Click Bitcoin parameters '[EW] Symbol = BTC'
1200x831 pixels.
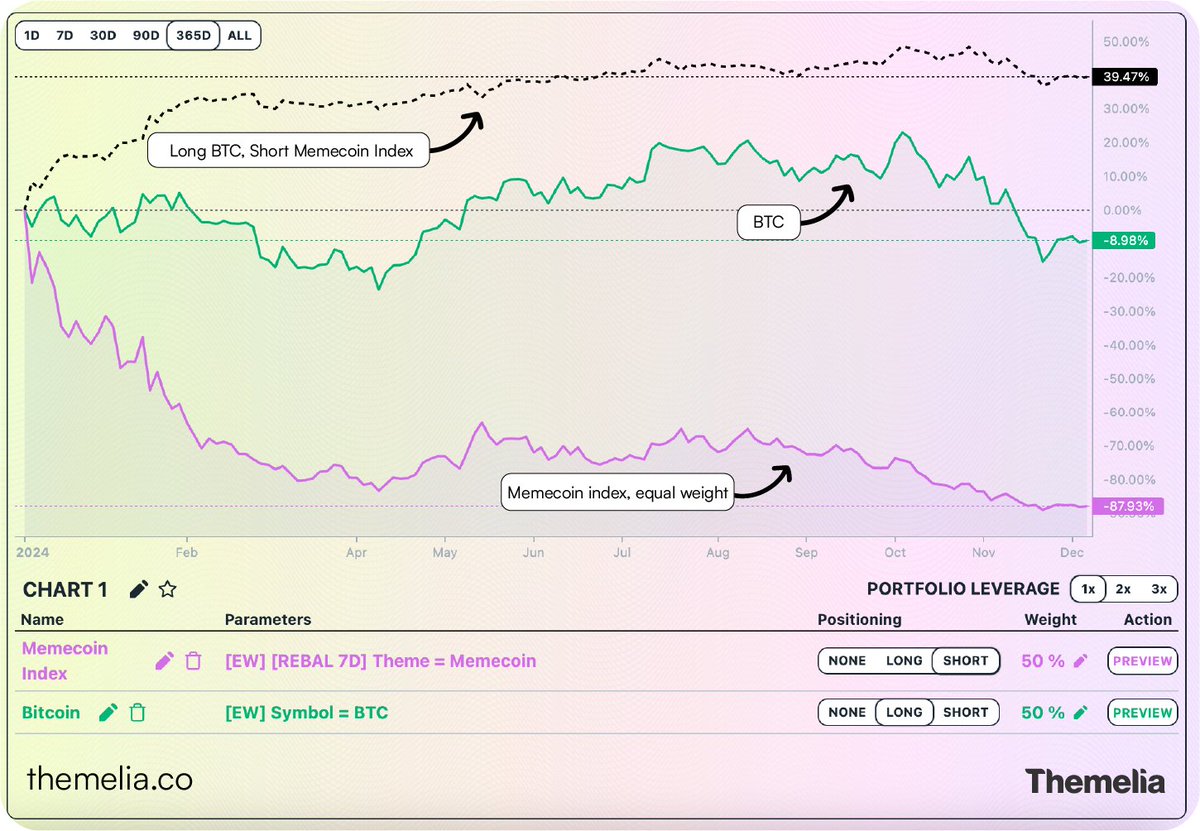306,713
